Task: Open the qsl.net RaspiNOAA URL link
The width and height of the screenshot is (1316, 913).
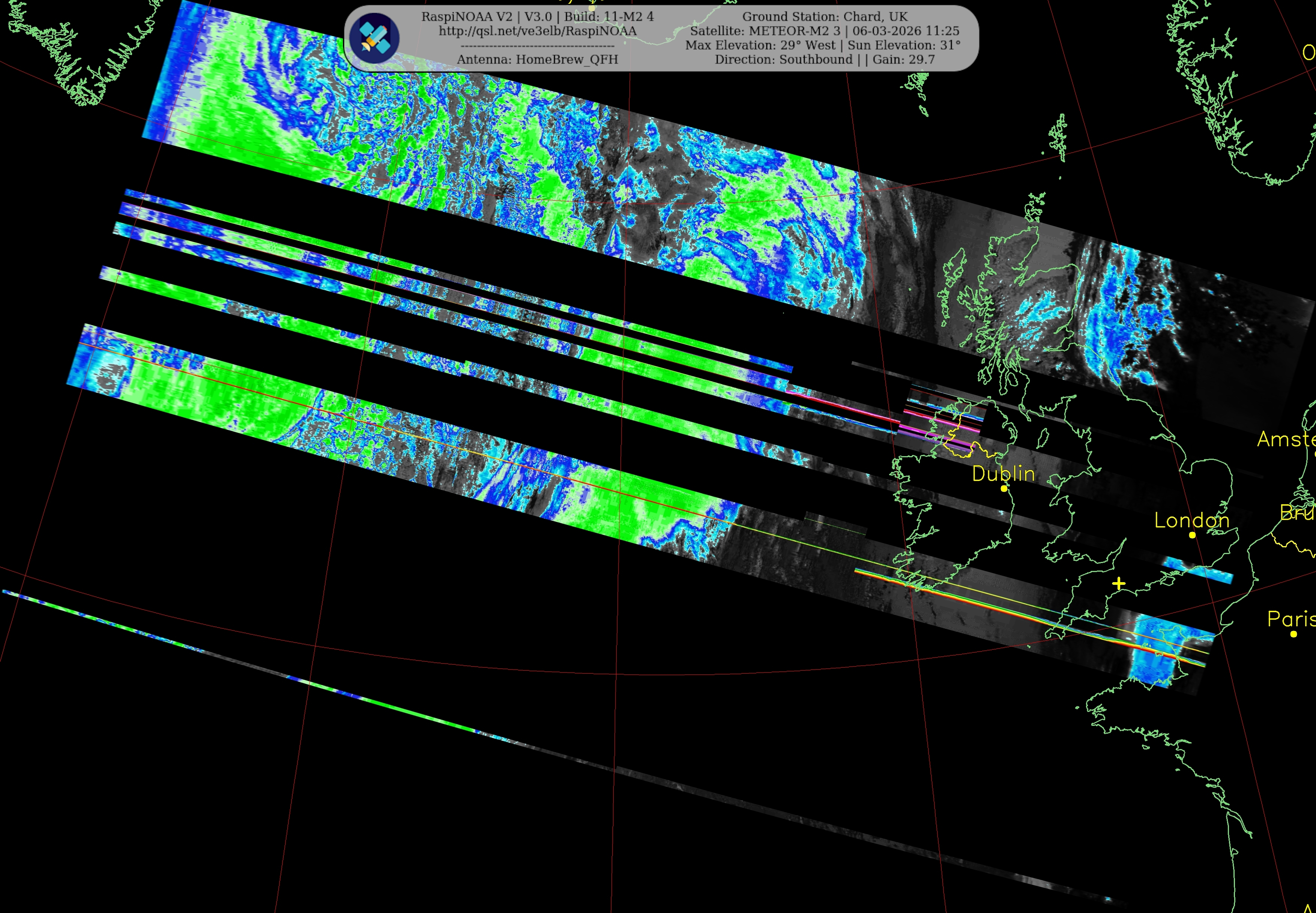Action: point(537,31)
